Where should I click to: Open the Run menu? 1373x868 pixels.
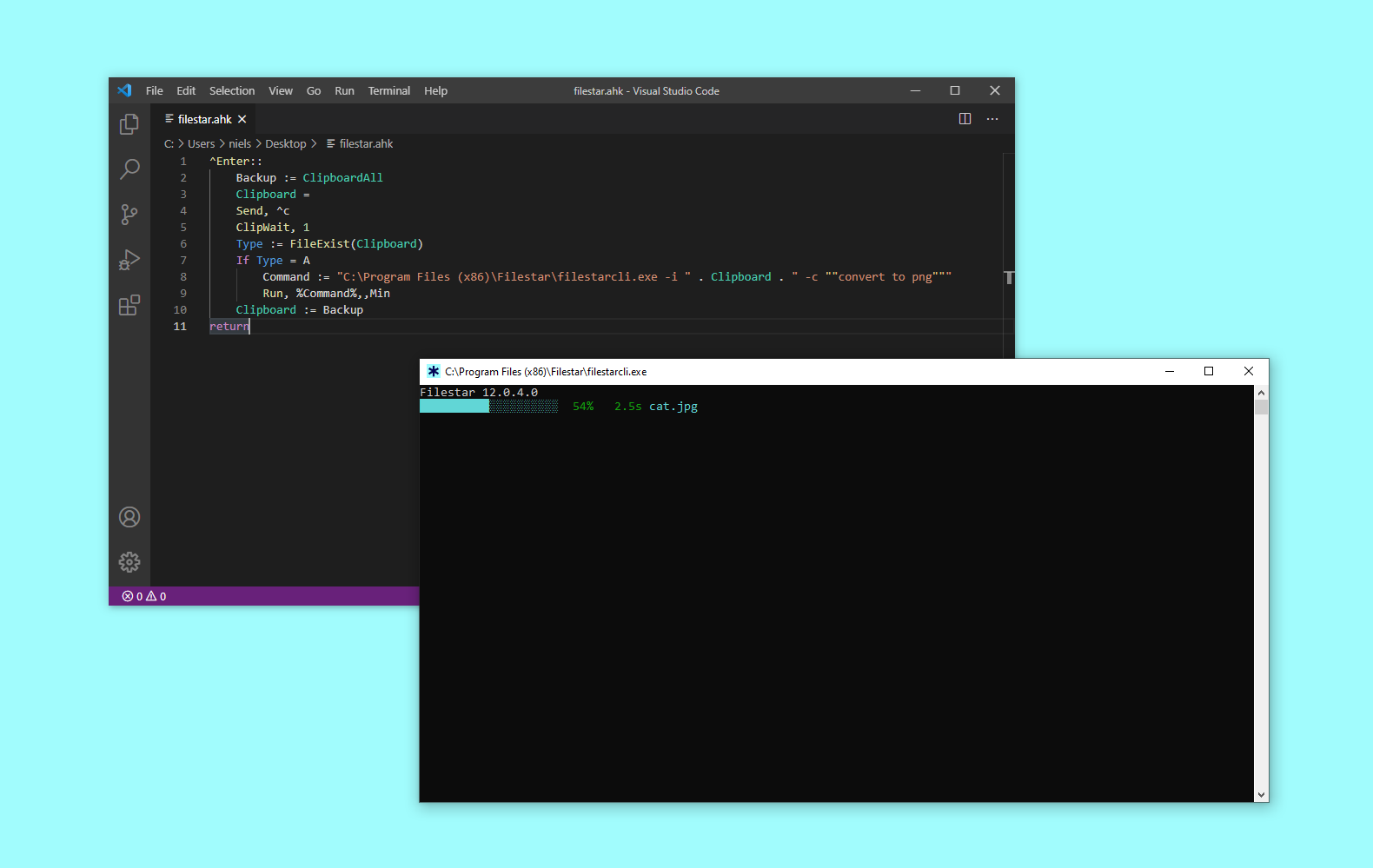point(344,90)
